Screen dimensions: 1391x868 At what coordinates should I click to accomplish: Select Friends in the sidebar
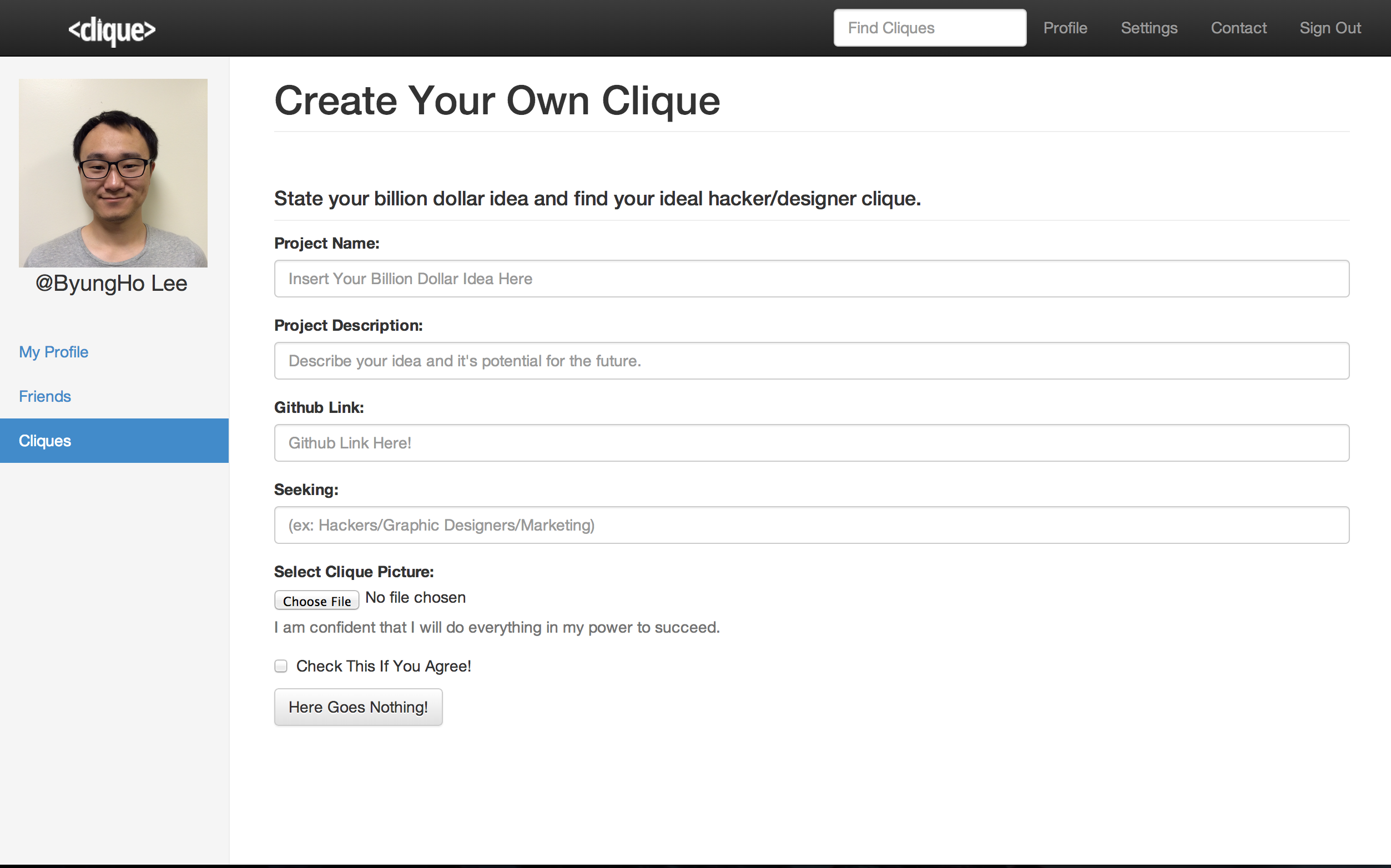click(45, 396)
